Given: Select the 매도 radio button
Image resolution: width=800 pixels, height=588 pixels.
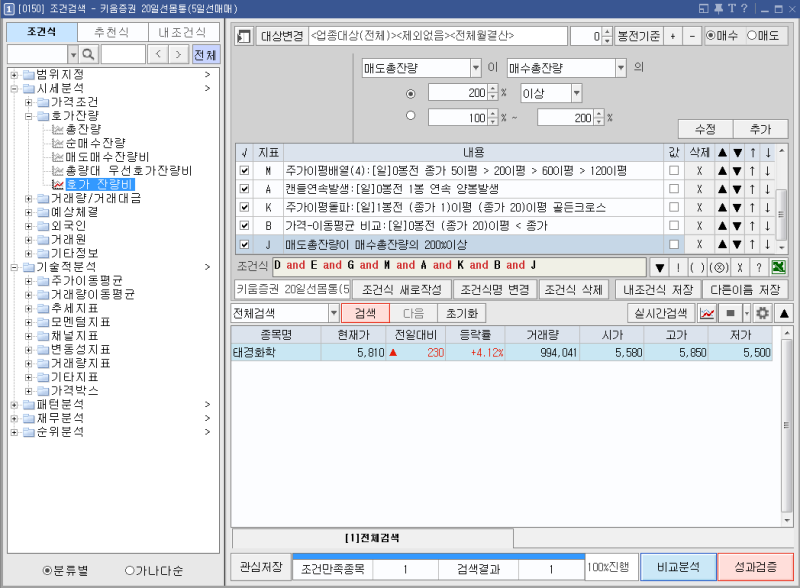Looking at the screenshot, I should pyautogui.click(x=752, y=36).
